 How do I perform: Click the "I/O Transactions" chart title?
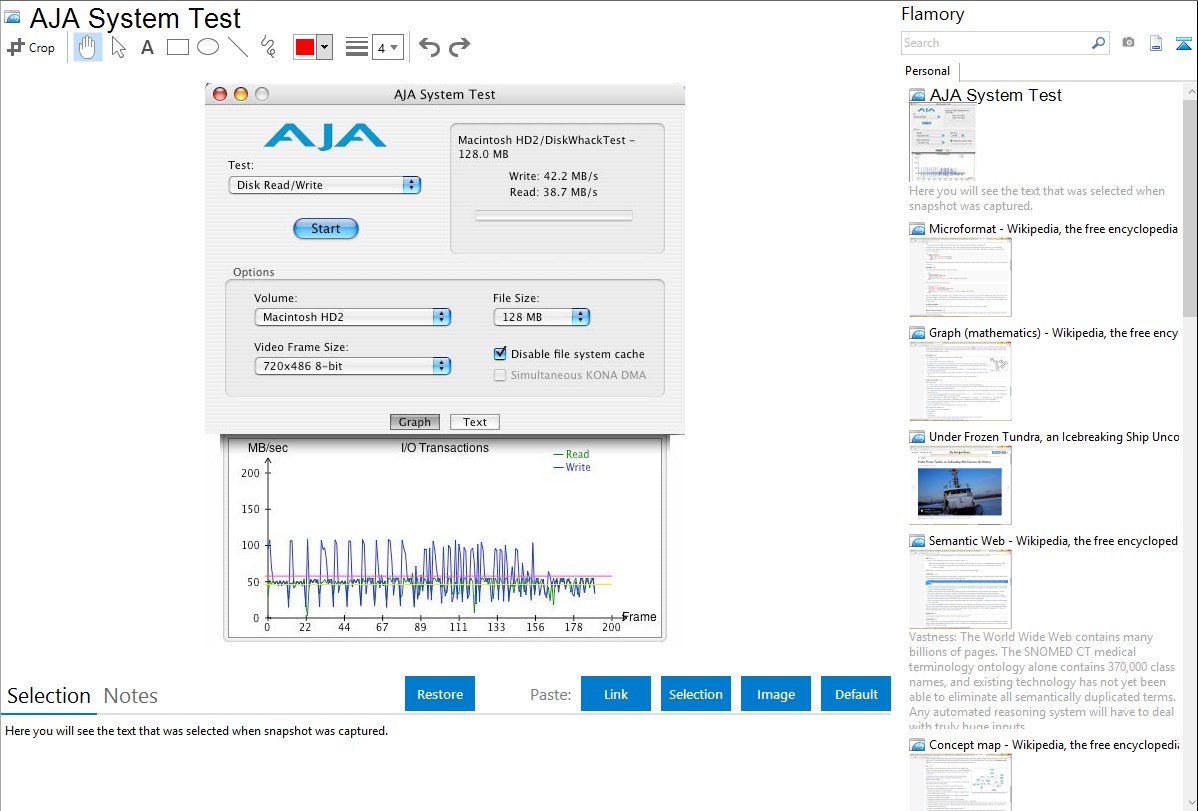click(x=445, y=448)
